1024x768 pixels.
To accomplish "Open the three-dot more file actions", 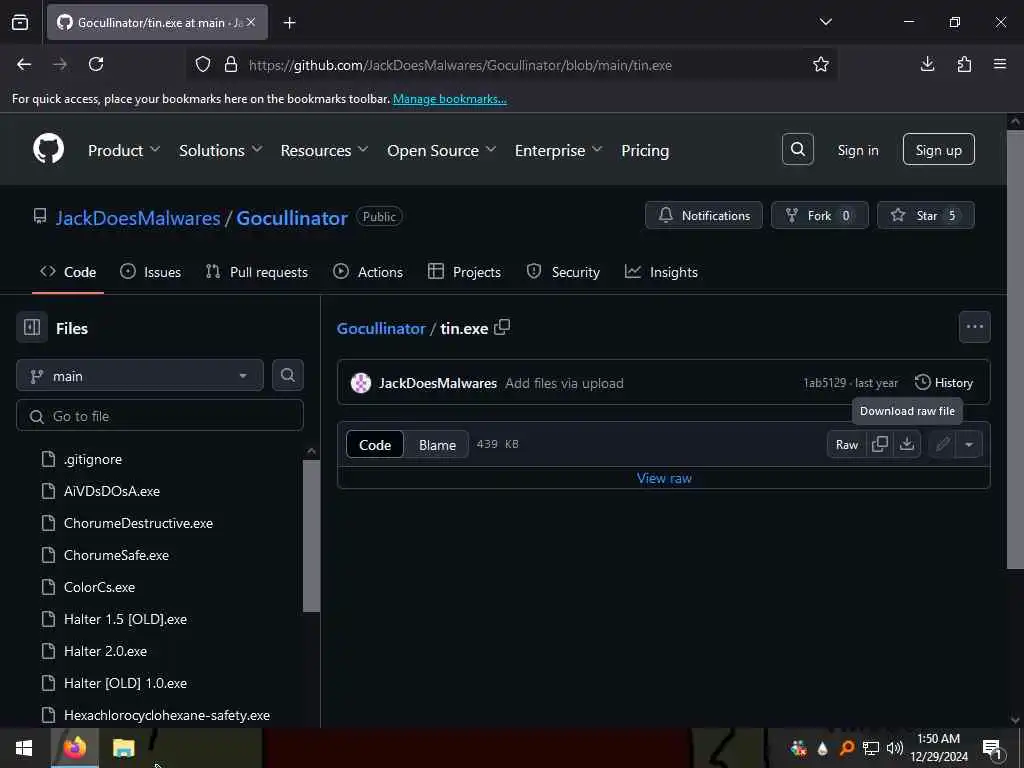I will (974, 327).
